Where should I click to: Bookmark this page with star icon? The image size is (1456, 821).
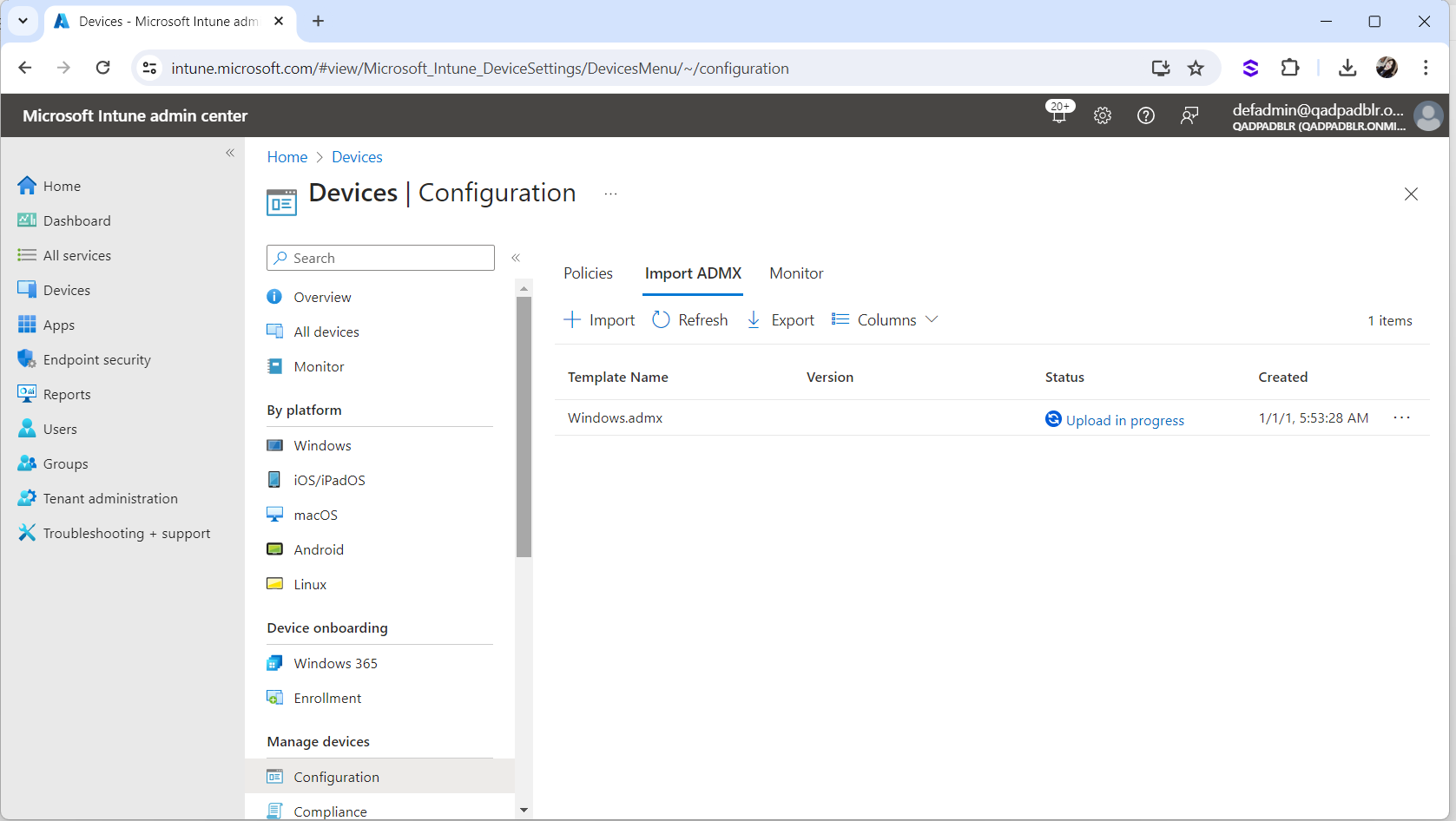[x=1196, y=68]
